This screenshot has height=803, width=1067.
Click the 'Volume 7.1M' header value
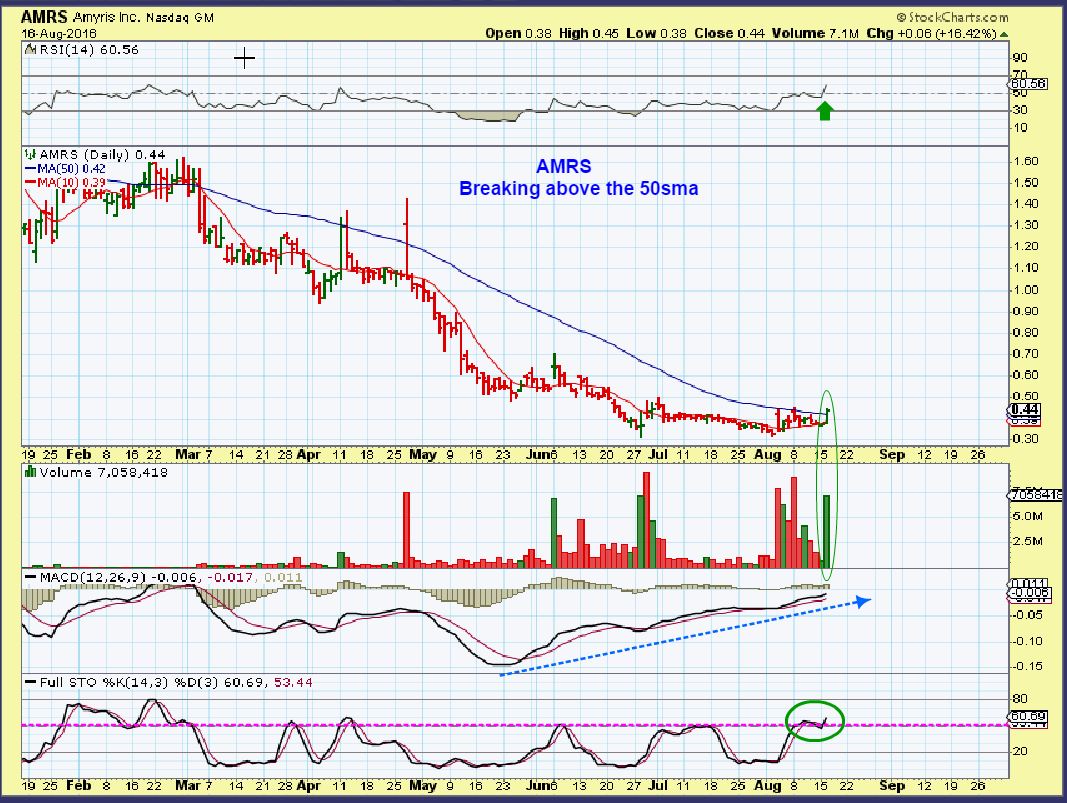click(x=815, y=33)
